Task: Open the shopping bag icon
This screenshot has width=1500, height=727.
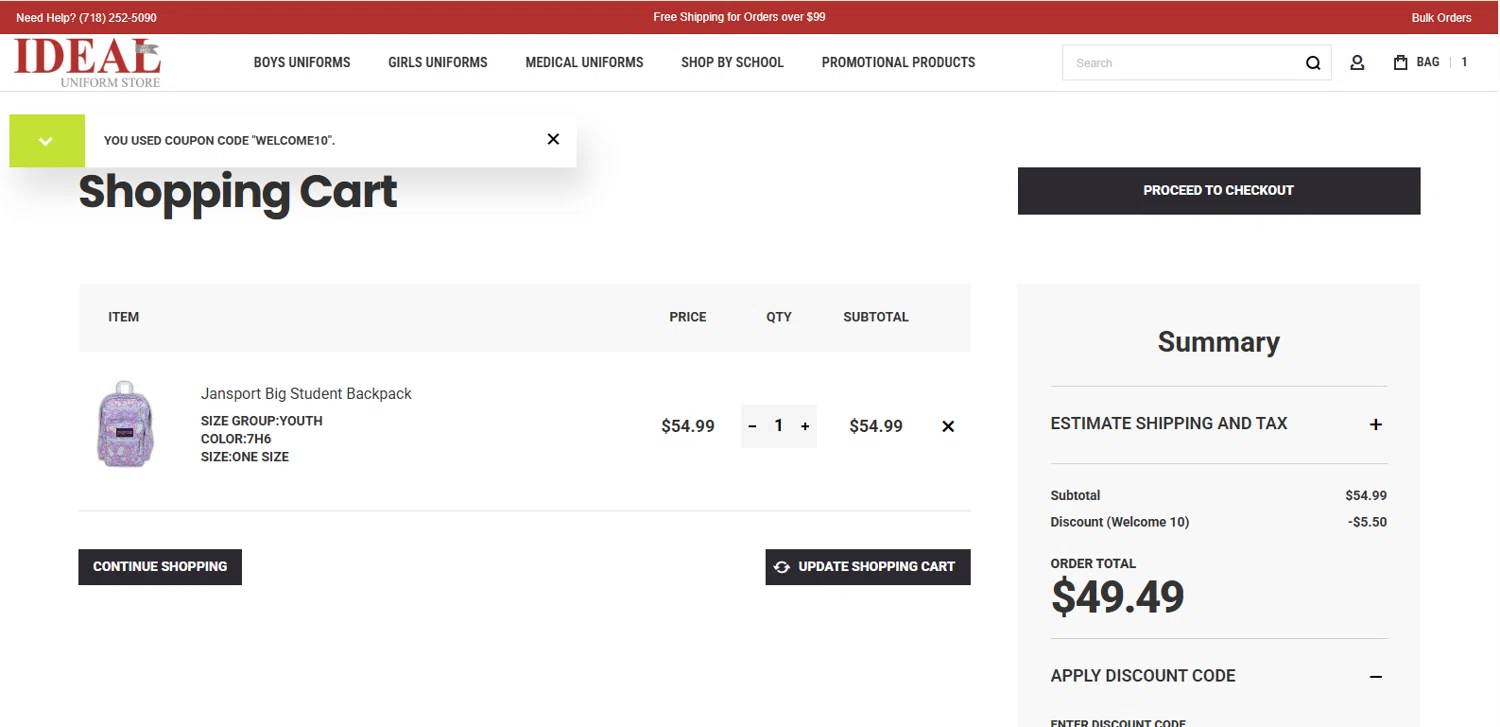Action: pyautogui.click(x=1400, y=62)
